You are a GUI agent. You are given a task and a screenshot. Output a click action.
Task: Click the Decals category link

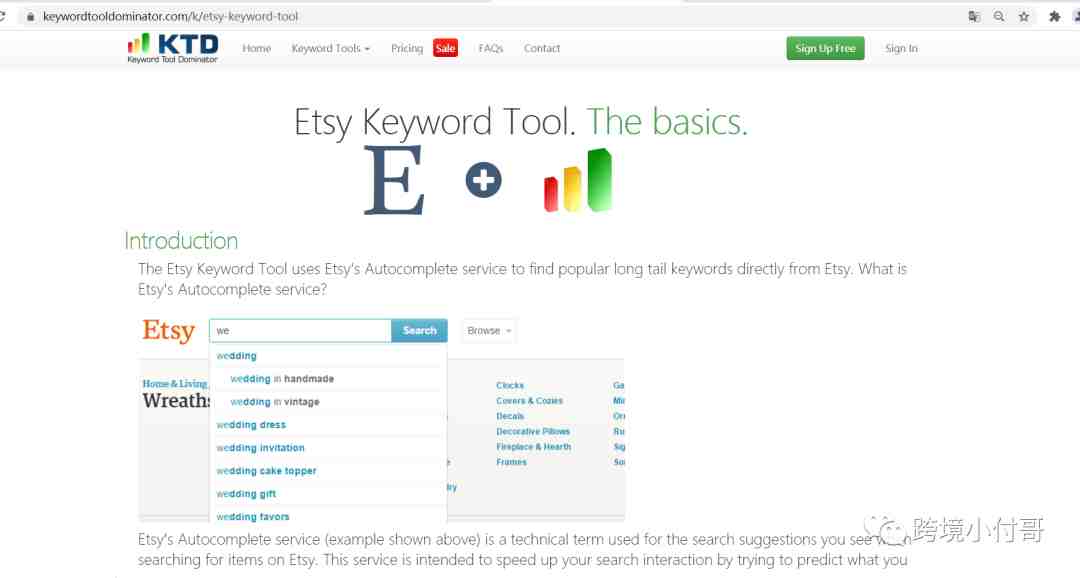pyautogui.click(x=510, y=416)
